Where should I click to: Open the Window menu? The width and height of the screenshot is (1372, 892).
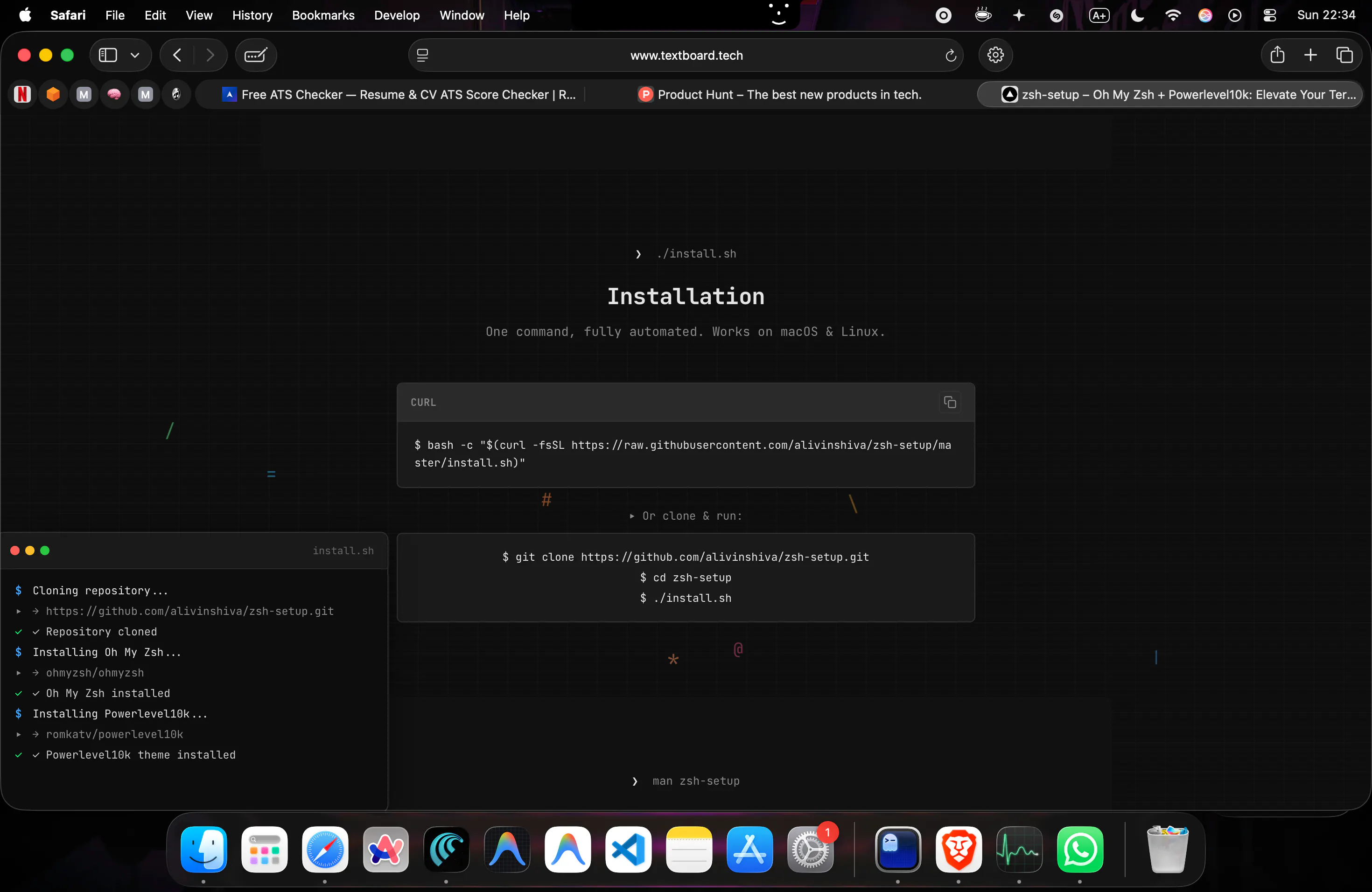pos(462,15)
